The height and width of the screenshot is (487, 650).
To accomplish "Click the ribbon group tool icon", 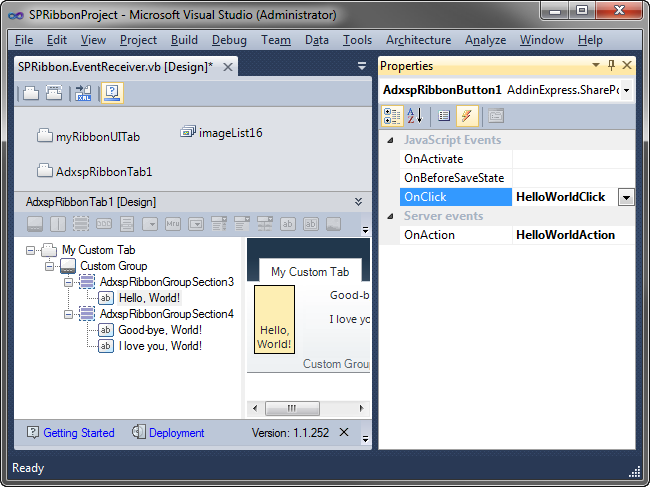I will tap(35, 224).
